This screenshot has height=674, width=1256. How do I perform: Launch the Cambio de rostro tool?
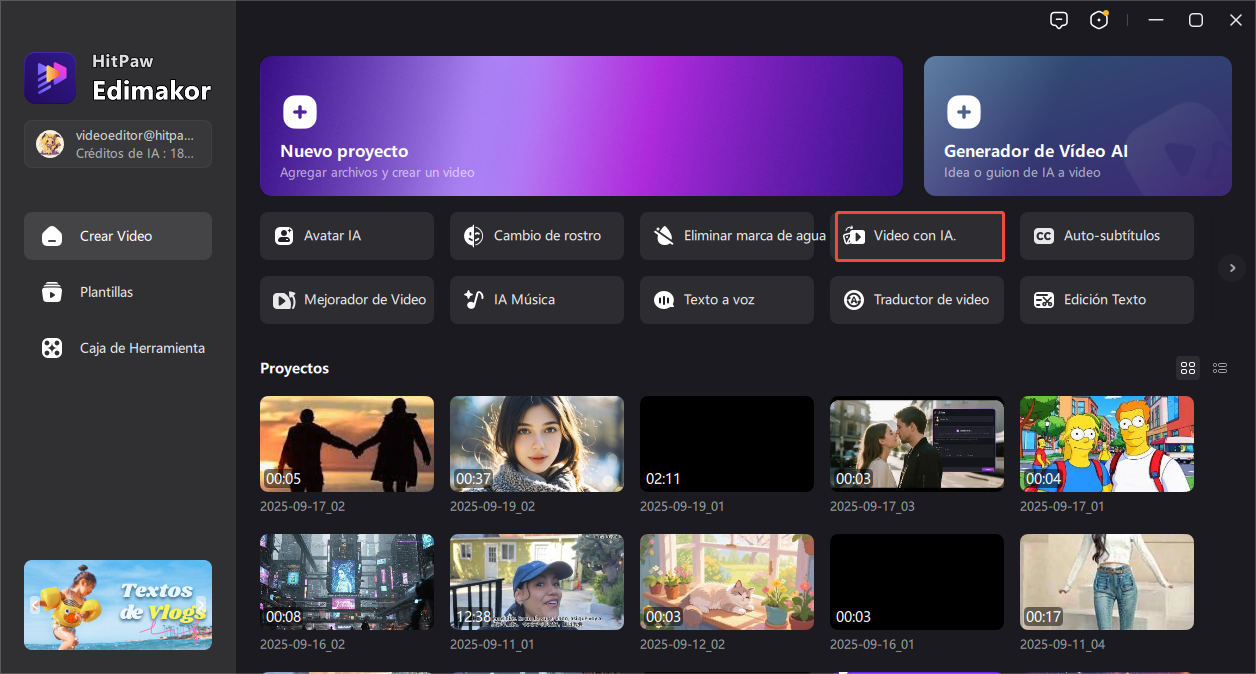coord(536,236)
